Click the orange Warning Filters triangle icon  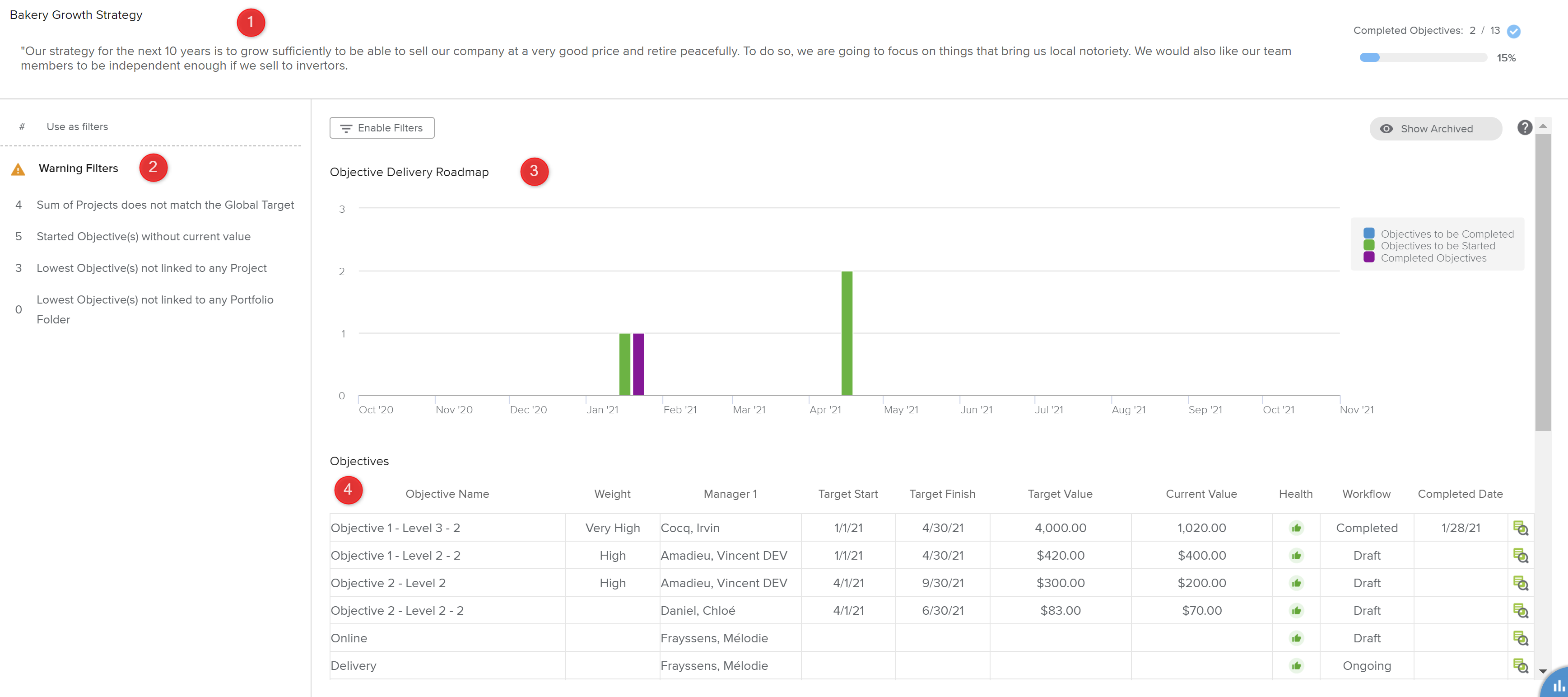[18, 169]
